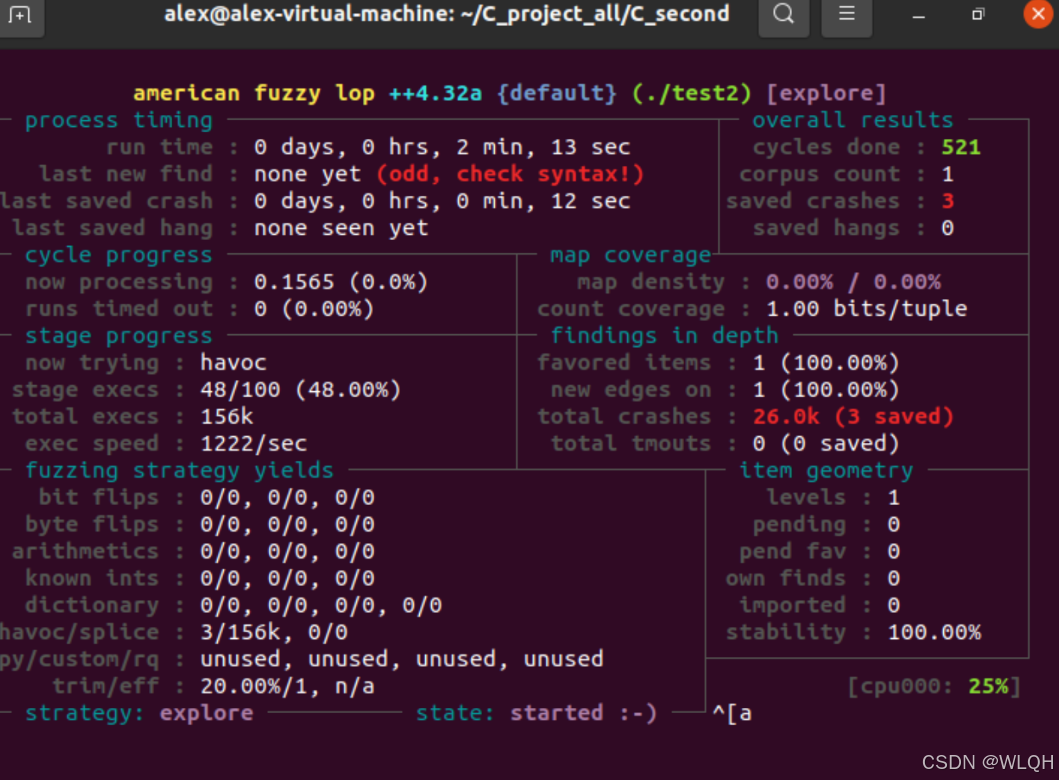Image resolution: width=1059 pixels, height=780 pixels.
Task: Select the 'overall results' section heading
Action: coord(853,120)
